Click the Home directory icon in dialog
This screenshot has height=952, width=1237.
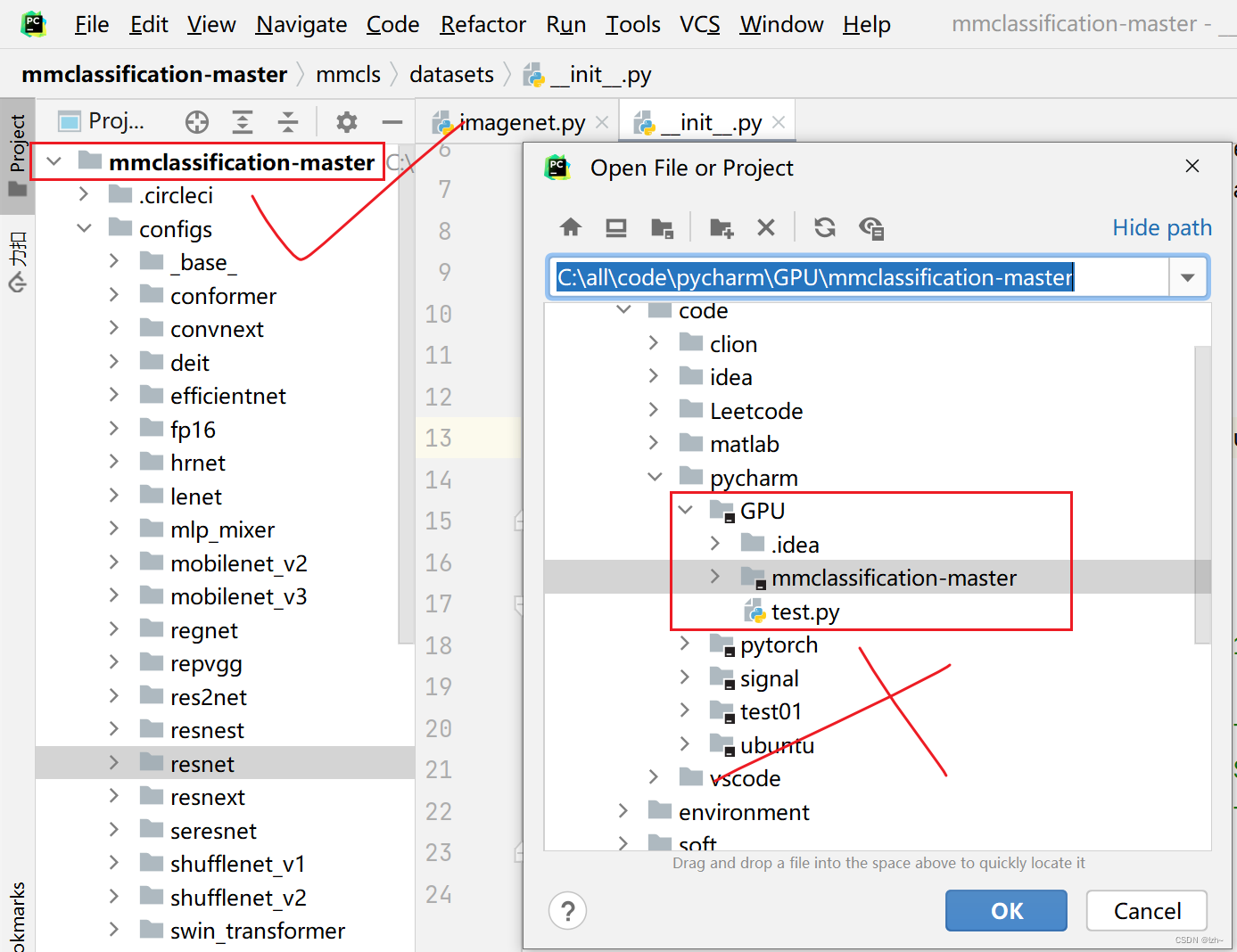tap(571, 227)
